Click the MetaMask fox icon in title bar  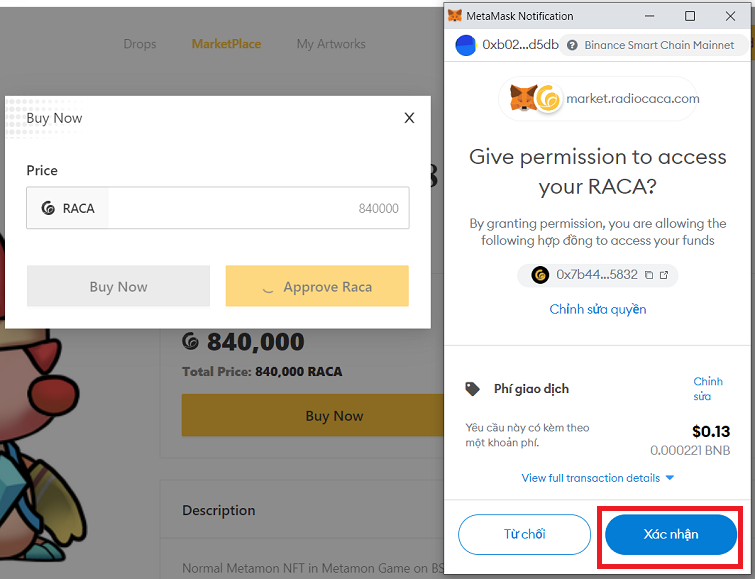(455, 16)
